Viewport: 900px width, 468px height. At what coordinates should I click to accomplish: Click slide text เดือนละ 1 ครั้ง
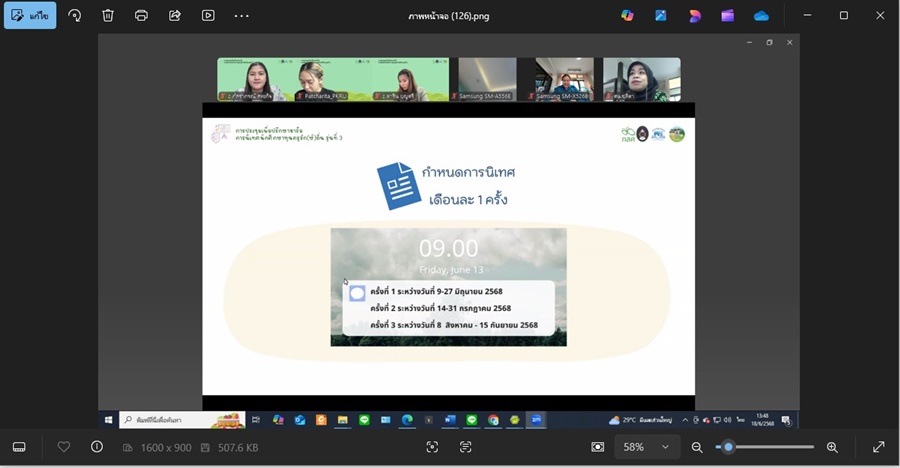click(x=468, y=200)
